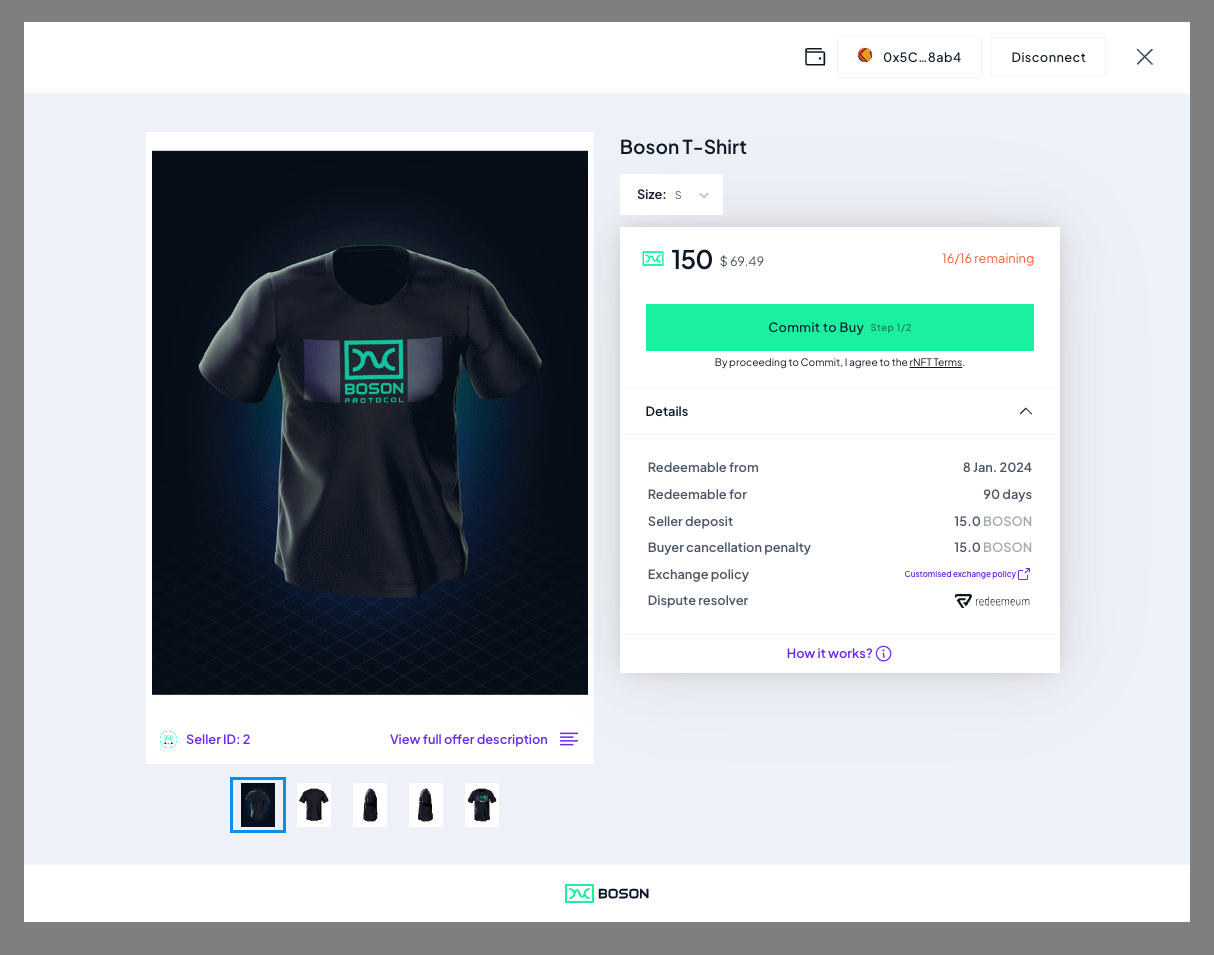
Task: Click the Seller ID: 2 link
Action: click(218, 739)
